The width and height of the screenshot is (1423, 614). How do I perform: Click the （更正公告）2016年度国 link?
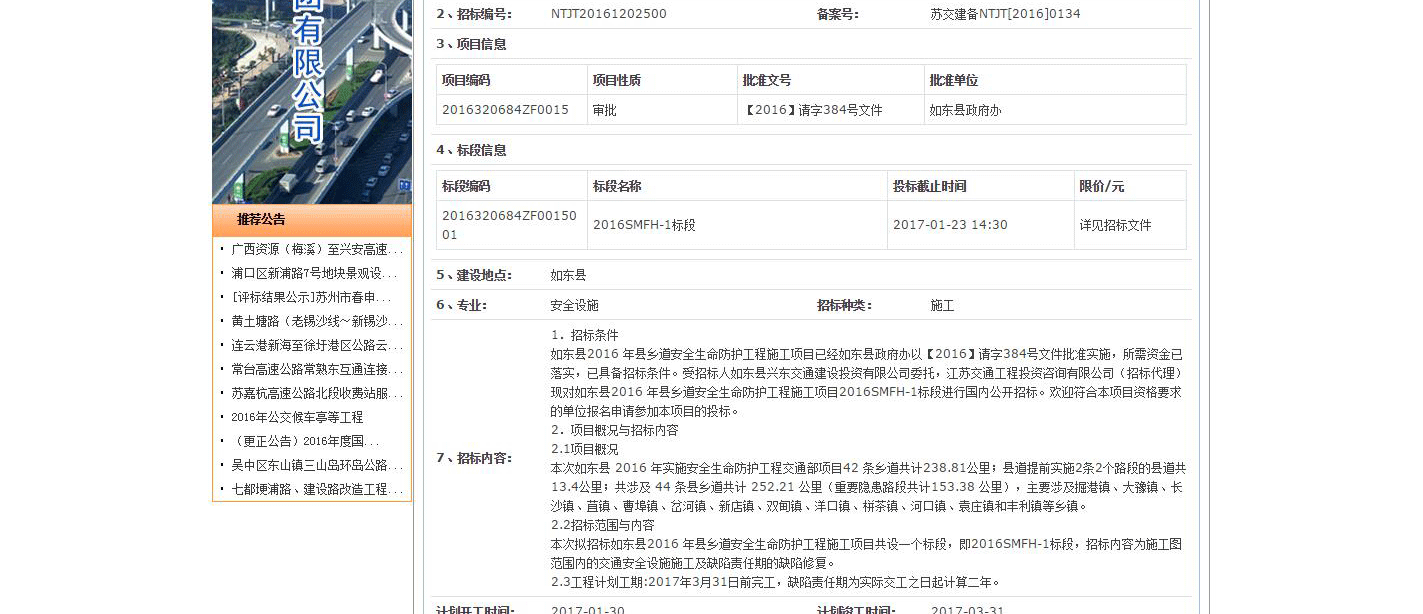[x=305, y=441]
